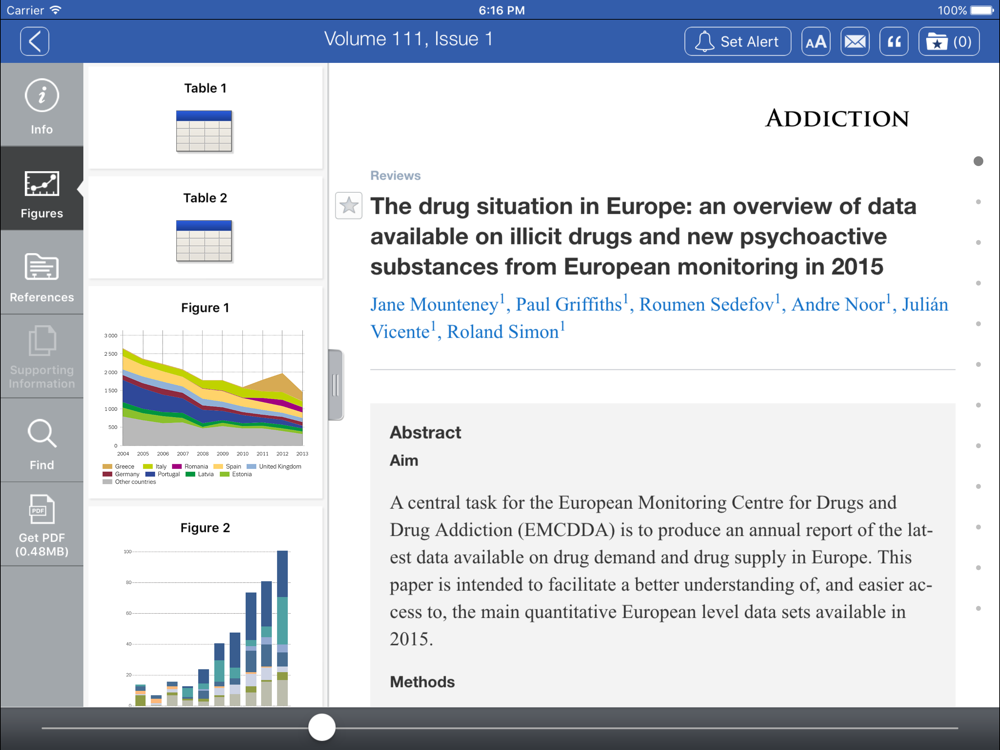Open author Roland Simon link
This screenshot has width=1000, height=750.
click(506, 331)
